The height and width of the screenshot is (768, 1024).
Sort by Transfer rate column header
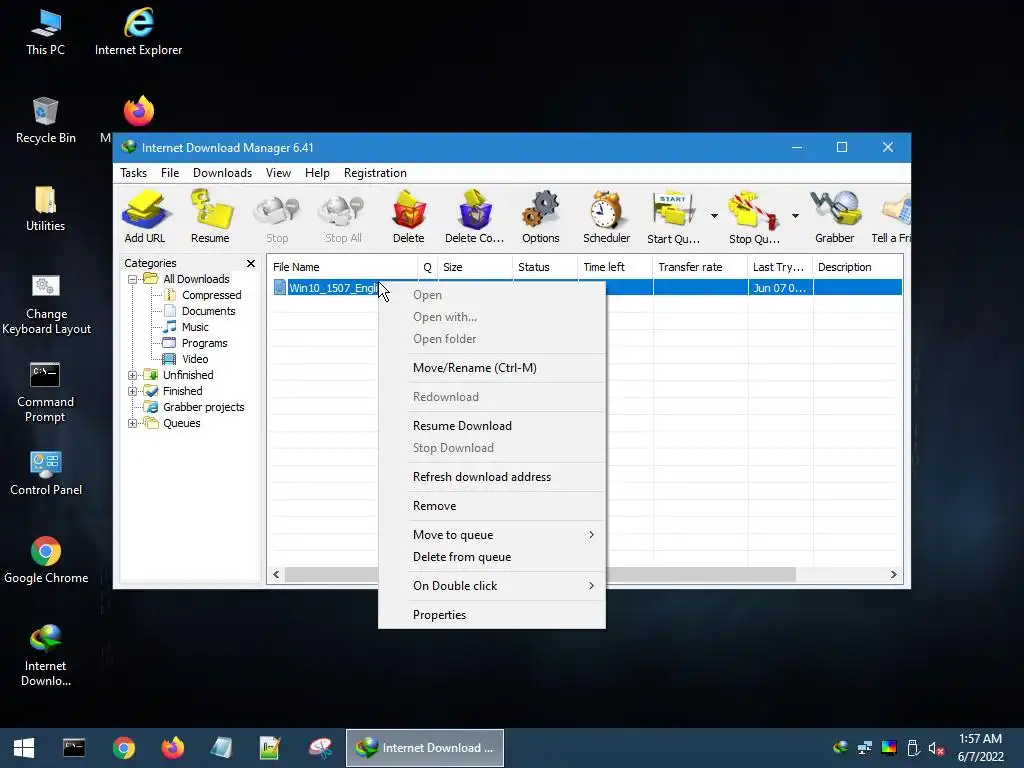[x=700, y=267]
